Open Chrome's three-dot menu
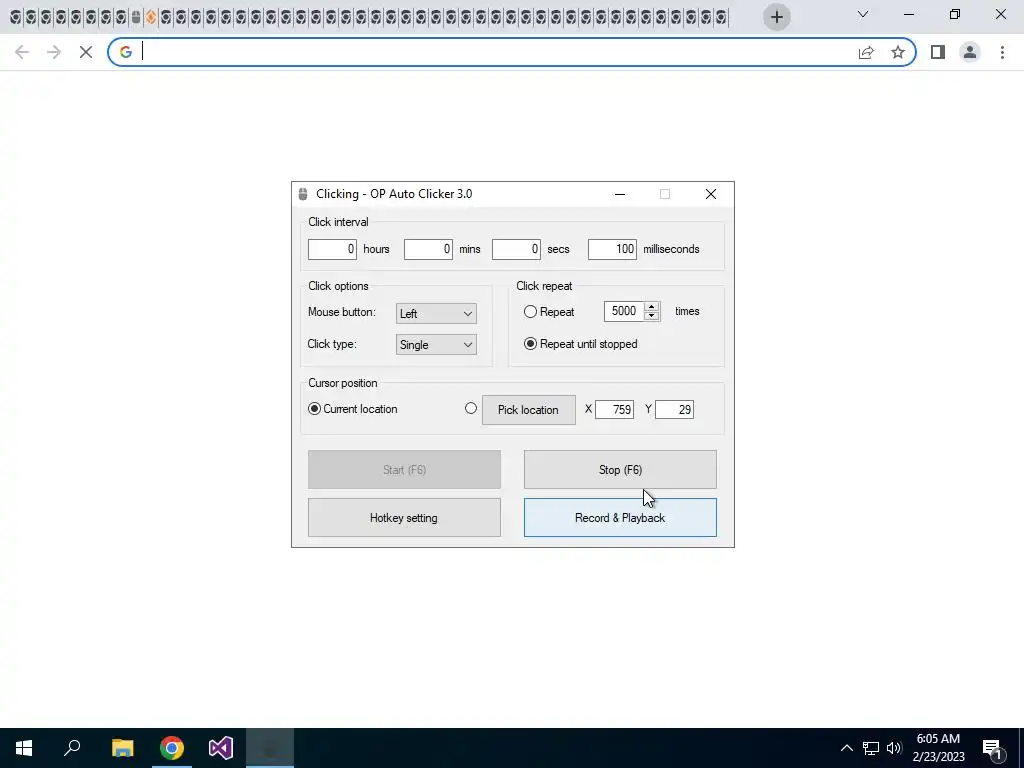The width and height of the screenshot is (1024, 768). click(x=1002, y=52)
